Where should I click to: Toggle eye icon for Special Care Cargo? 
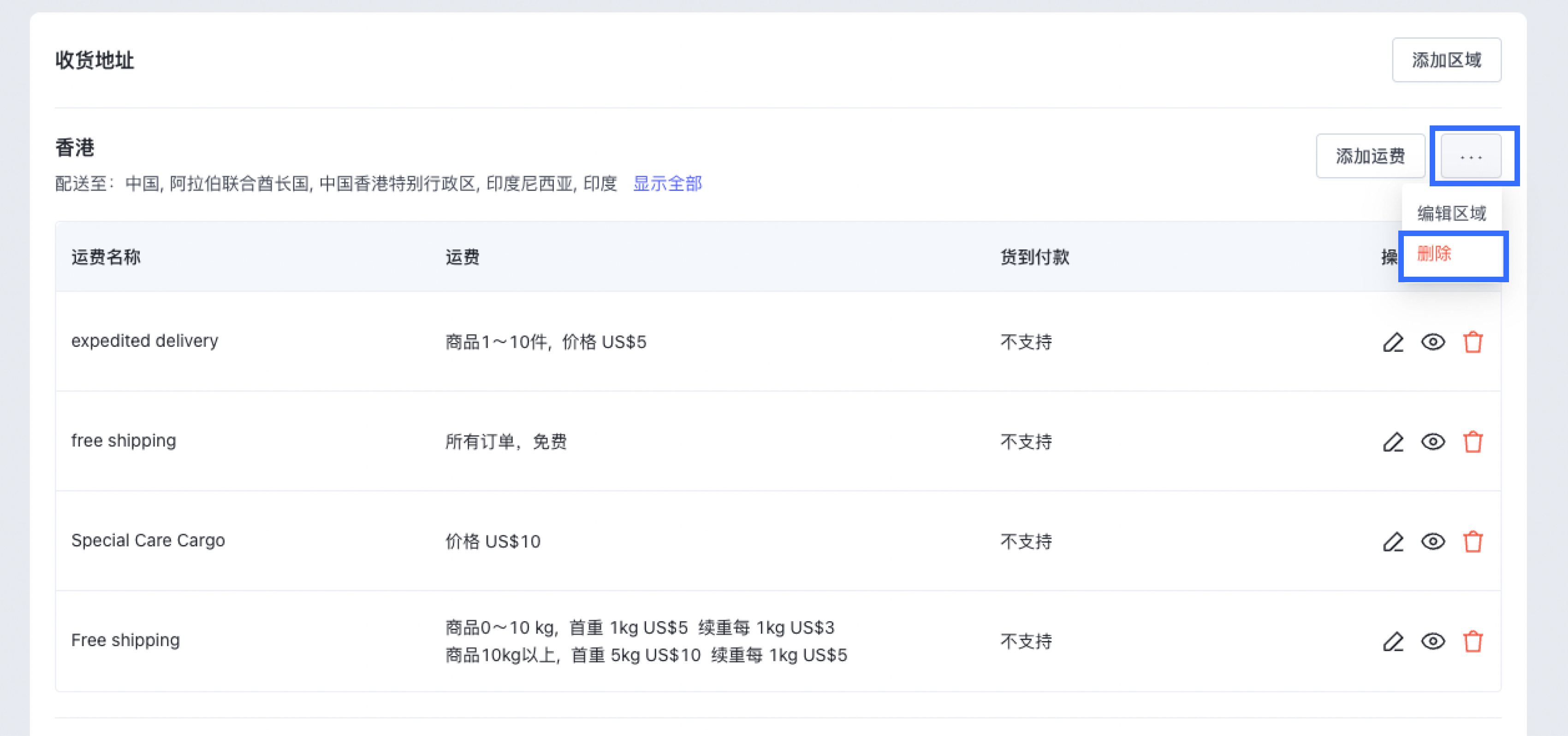[x=1433, y=542]
